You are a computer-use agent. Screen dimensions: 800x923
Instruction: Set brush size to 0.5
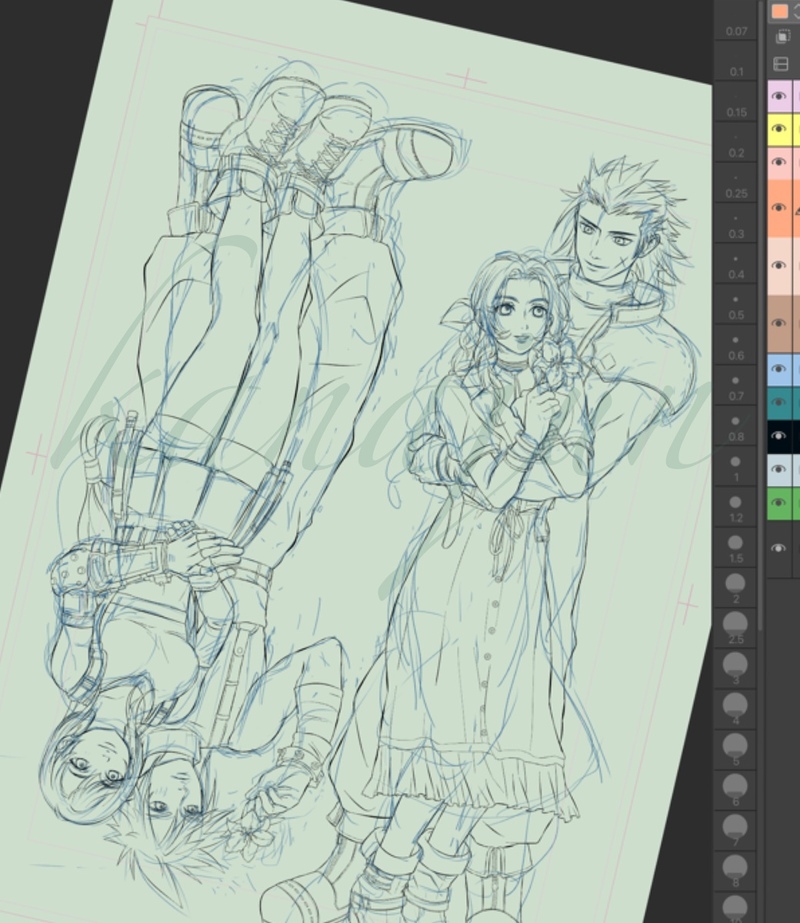click(x=736, y=305)
